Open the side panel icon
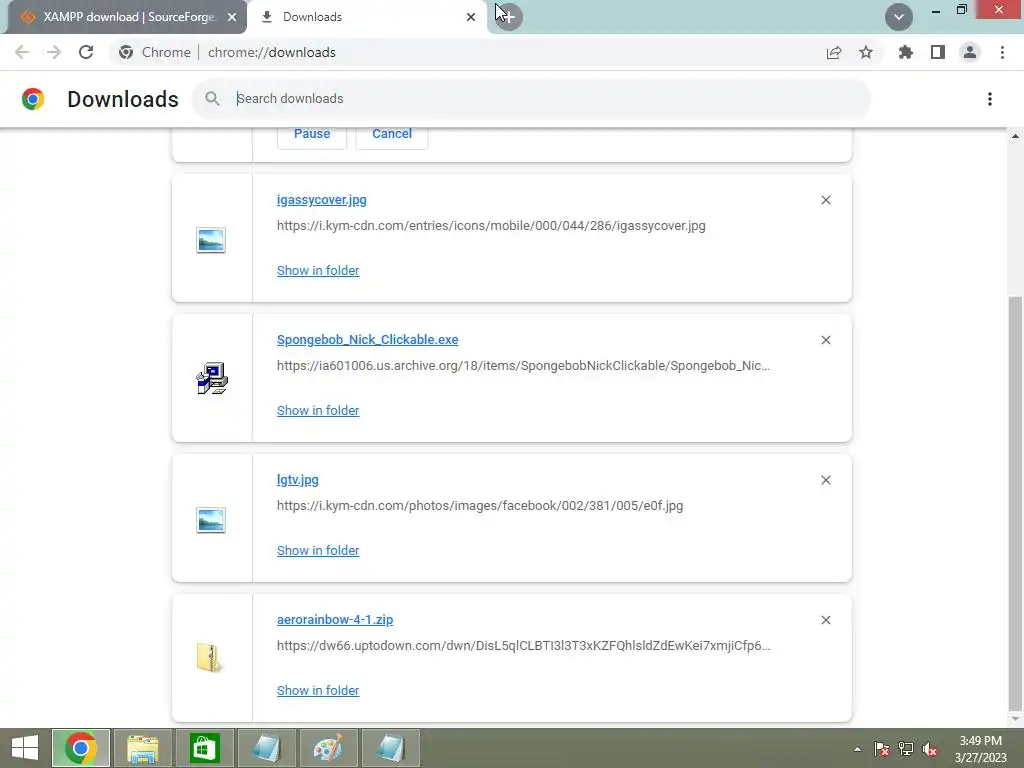 pyautogui.click(x=938, y=52)
